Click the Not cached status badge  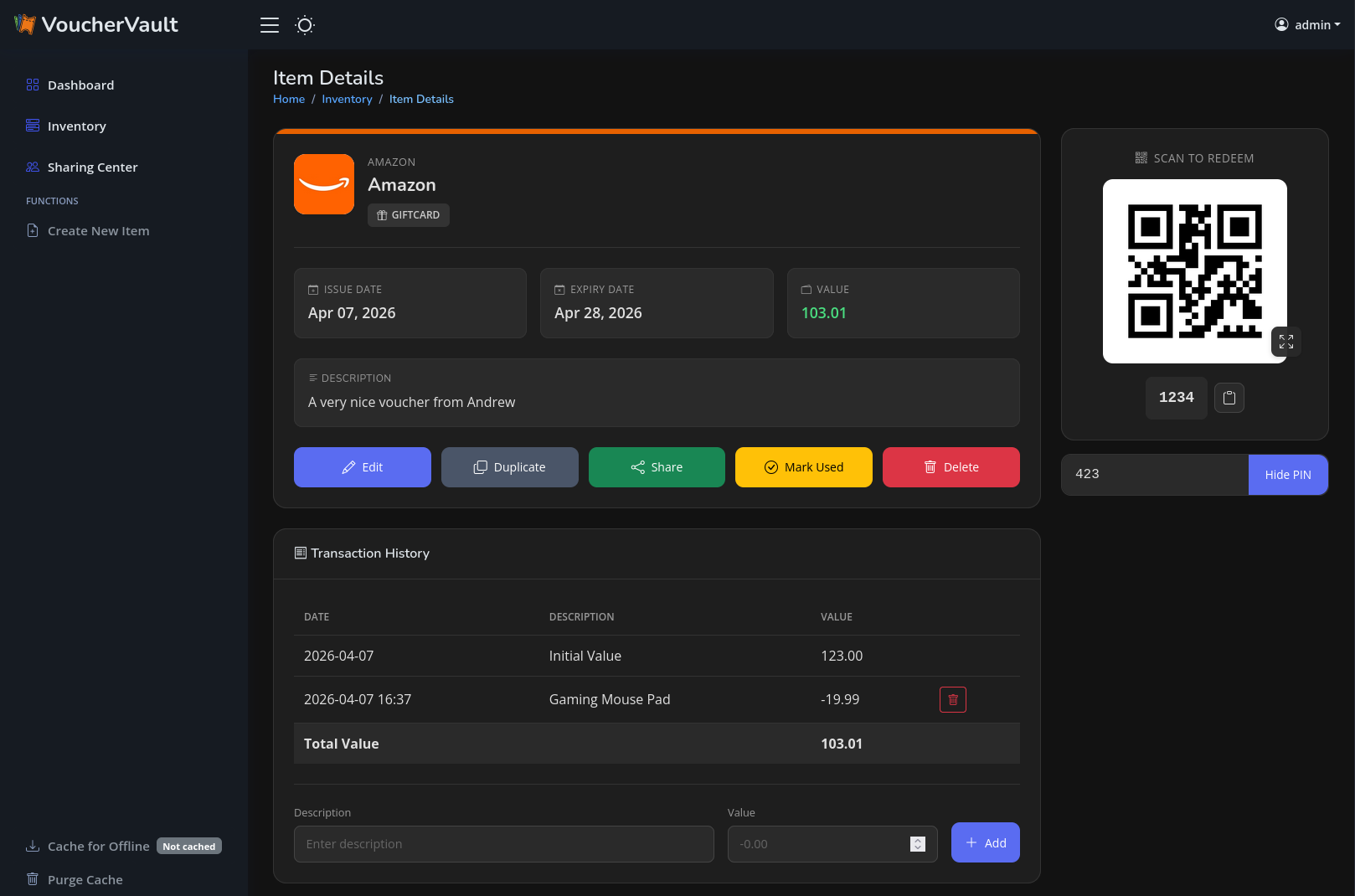[x=189, y=847]
